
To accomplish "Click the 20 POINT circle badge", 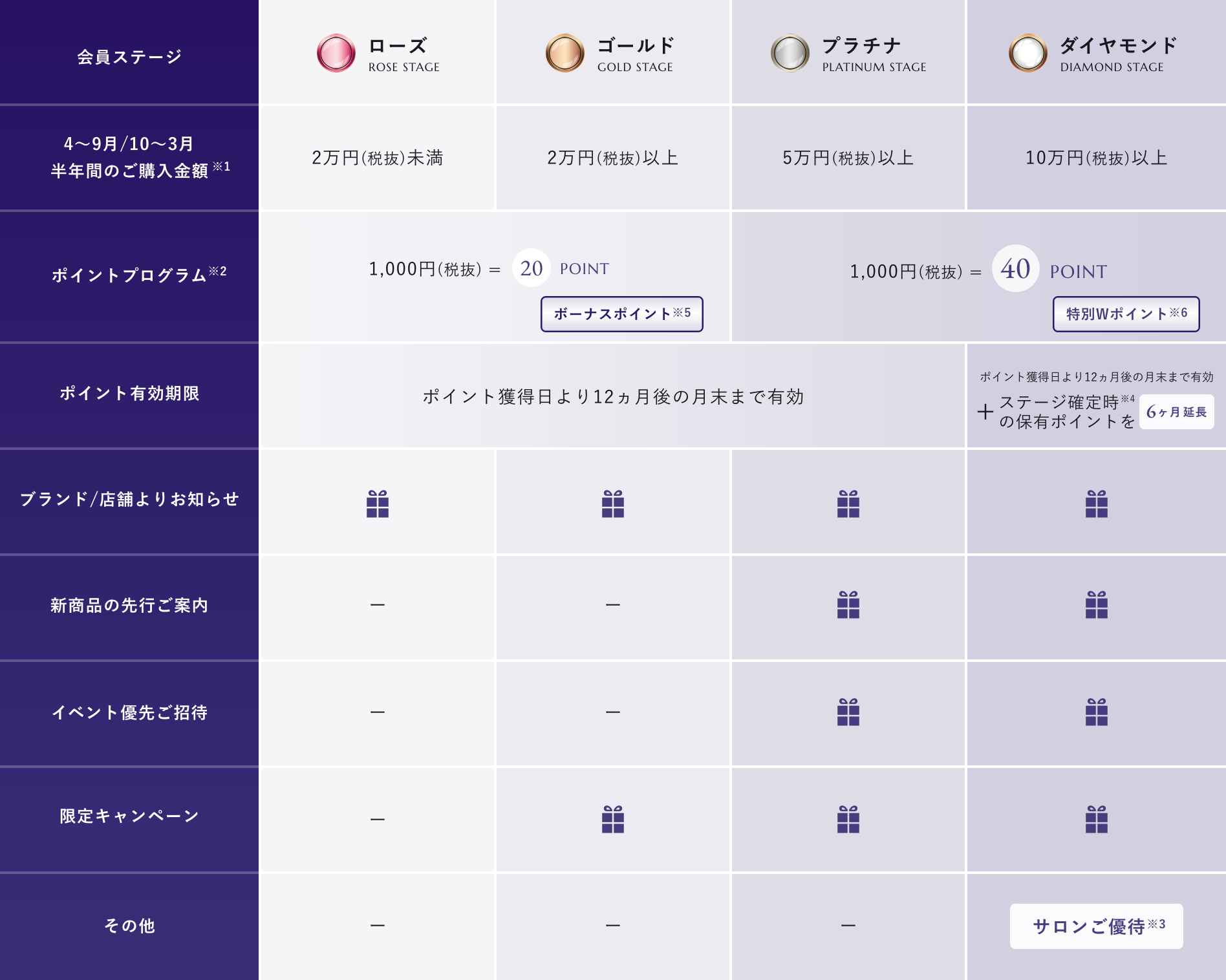I will pos(531,268).
